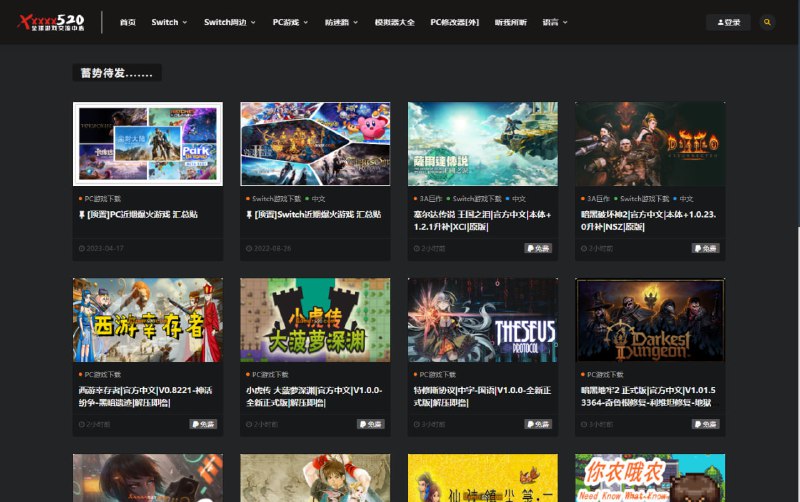Screen dimensions: 800x502
Task: Click the 3A巨作 tag on Diablo card
Action: pos(594,198)
